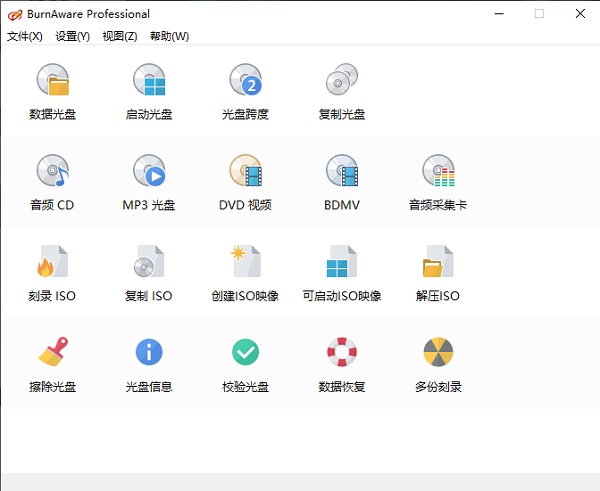The width and height of the screenshot is (600, 491).
Task: Select the 擦除光盘 erase disc brush
Action: [53, 353]
